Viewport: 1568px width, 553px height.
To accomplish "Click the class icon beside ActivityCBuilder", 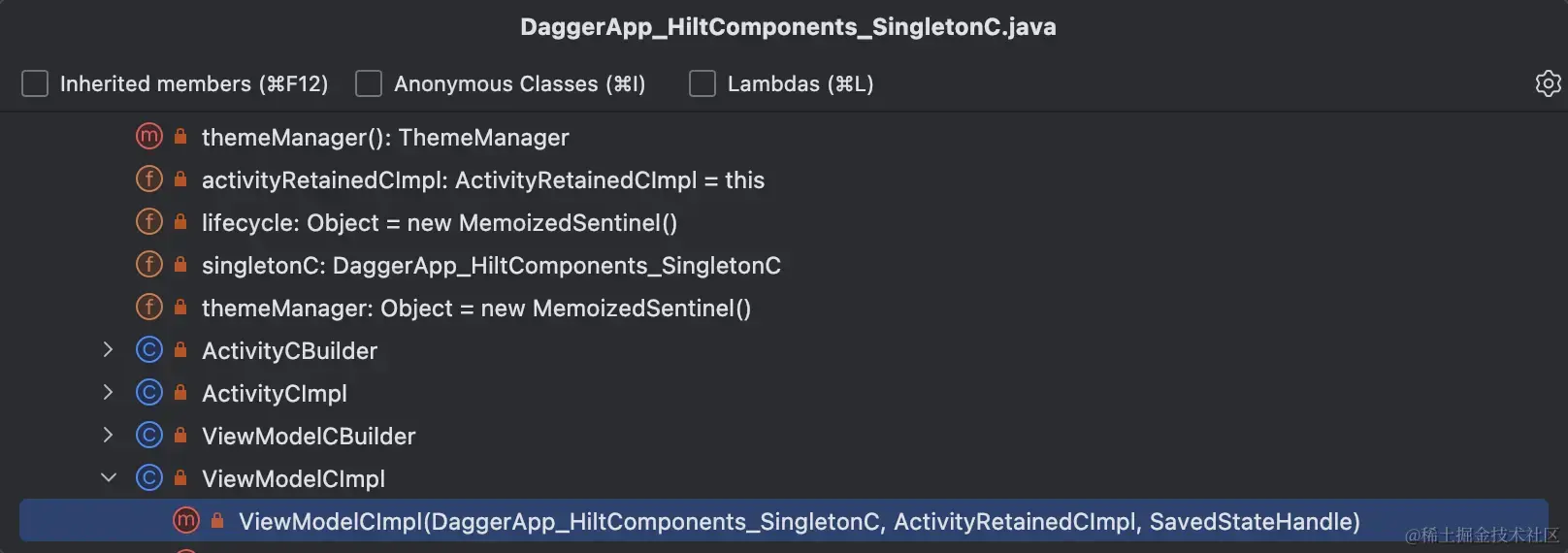I will [148, 350].
